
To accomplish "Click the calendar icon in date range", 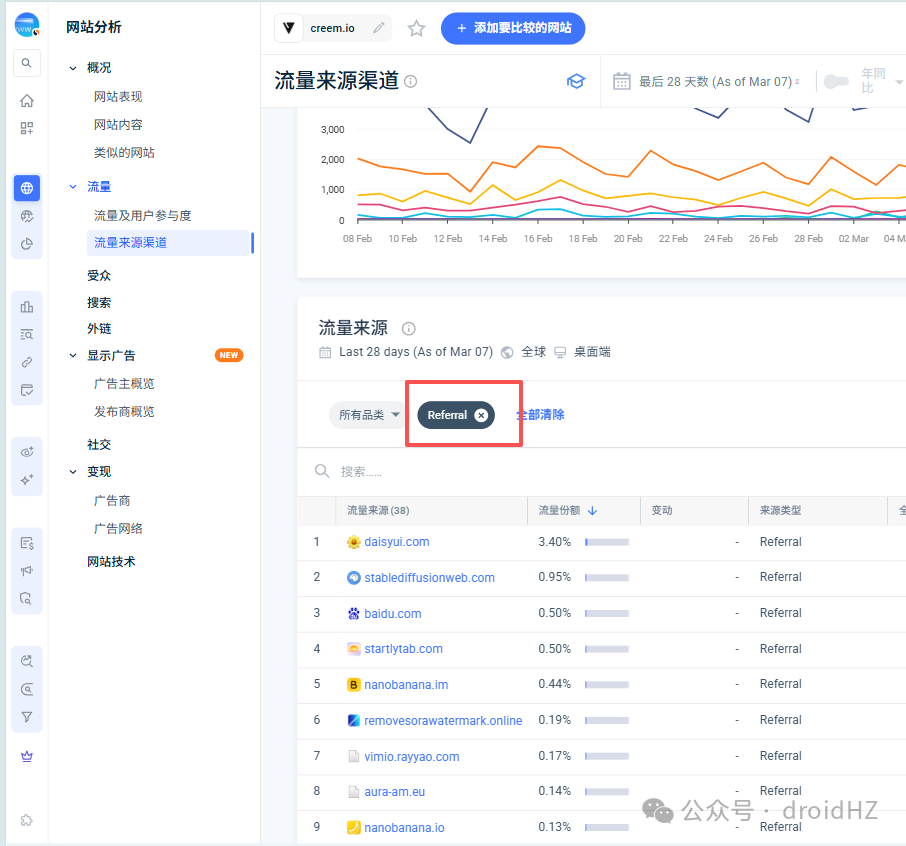I will (x=621, y=81).
